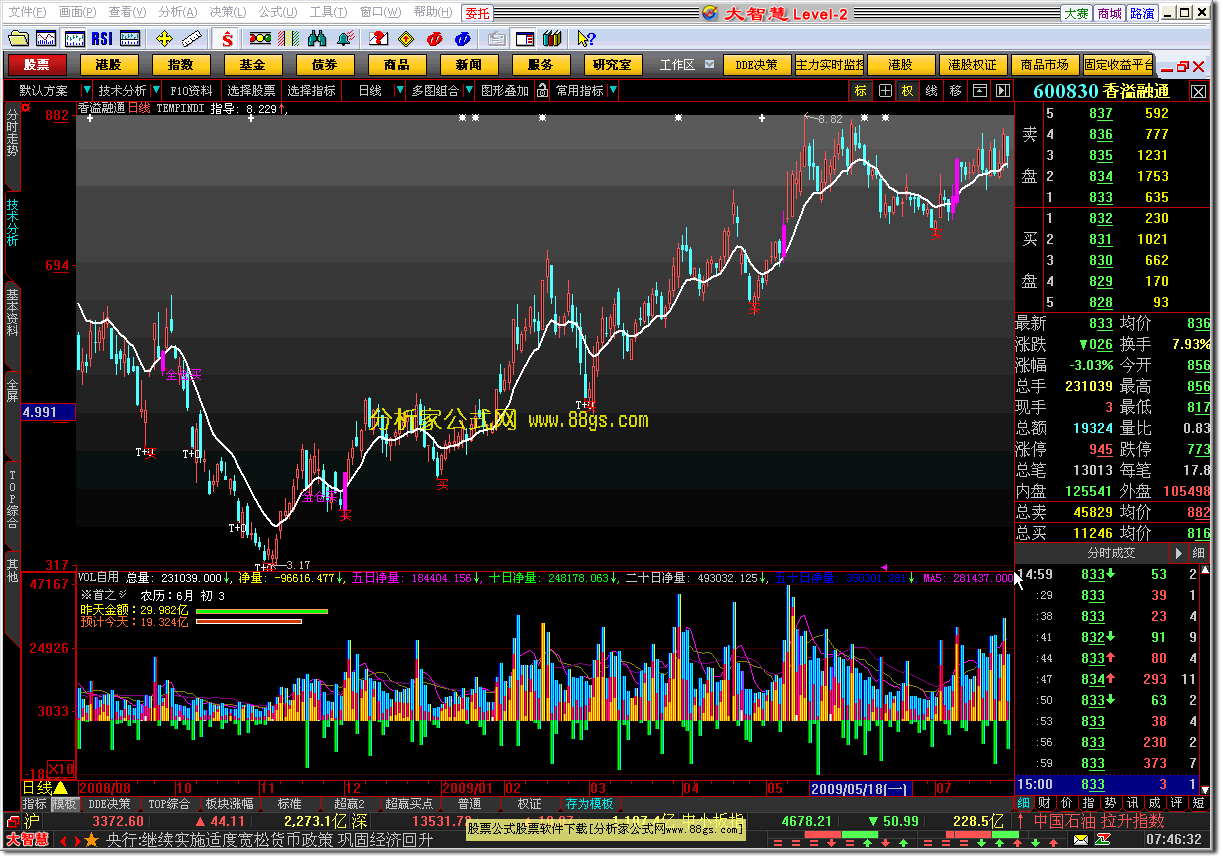Expand the 技术分析 dropdown arrow
Viewport: 1223px width, 858px height.
click(155, 91)
